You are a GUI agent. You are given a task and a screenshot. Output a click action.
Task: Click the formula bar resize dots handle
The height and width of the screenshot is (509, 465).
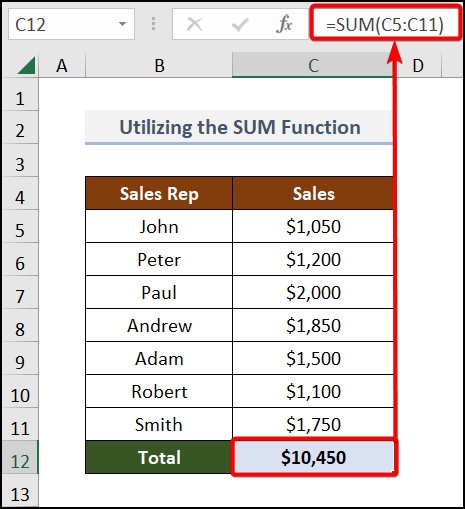[153, 24]
